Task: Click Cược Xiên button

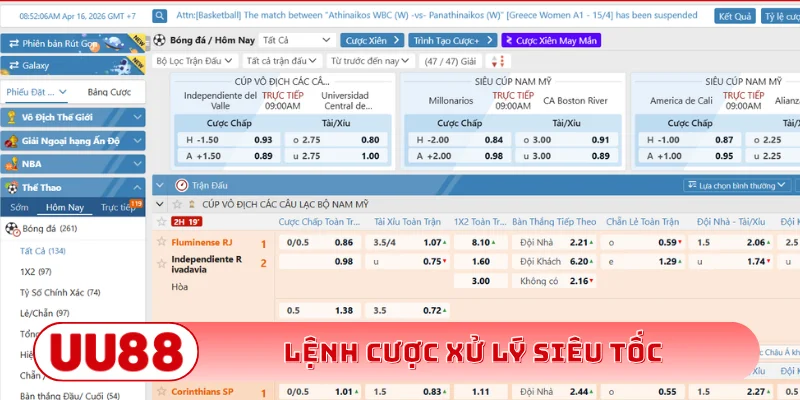Action: [372, 40]
